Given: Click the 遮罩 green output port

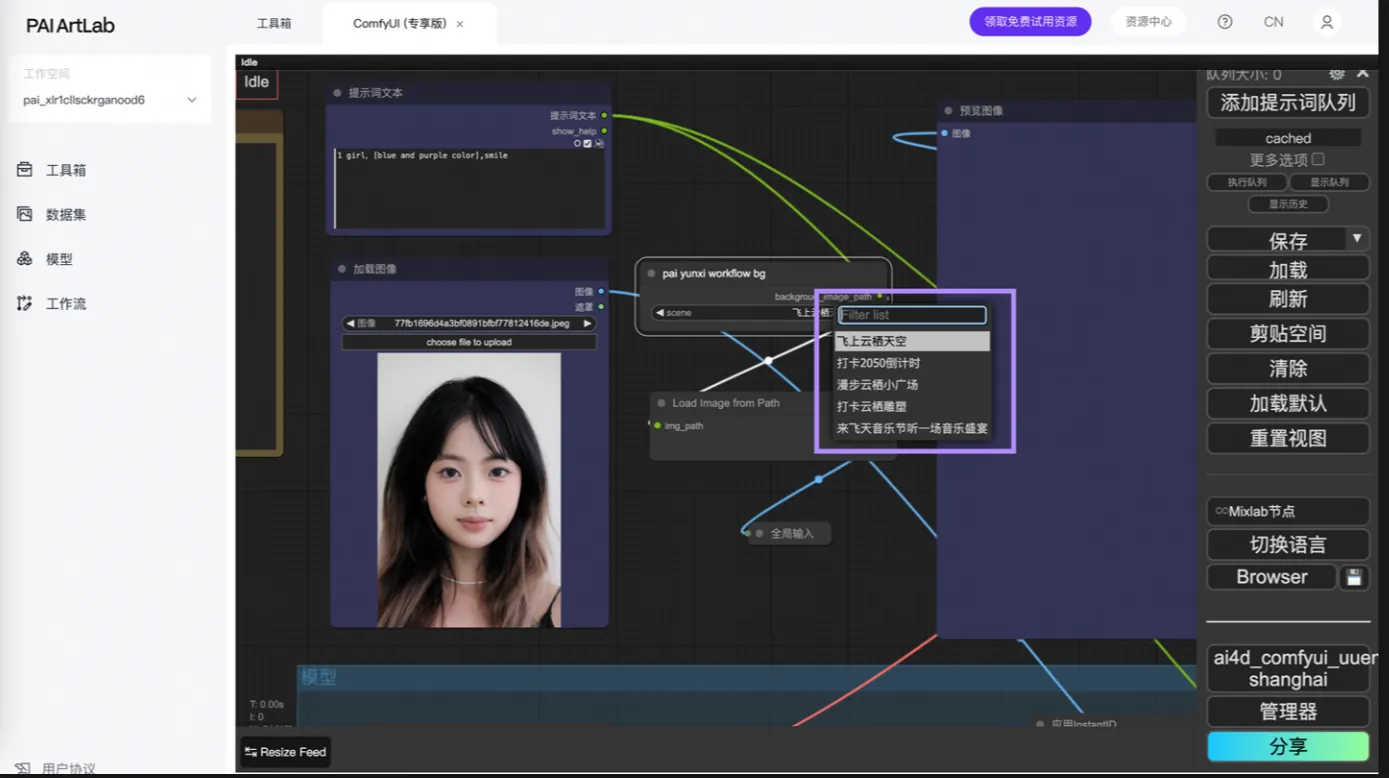Looking at the screenshot, I should pyautogui.click(x=601, y=307).
